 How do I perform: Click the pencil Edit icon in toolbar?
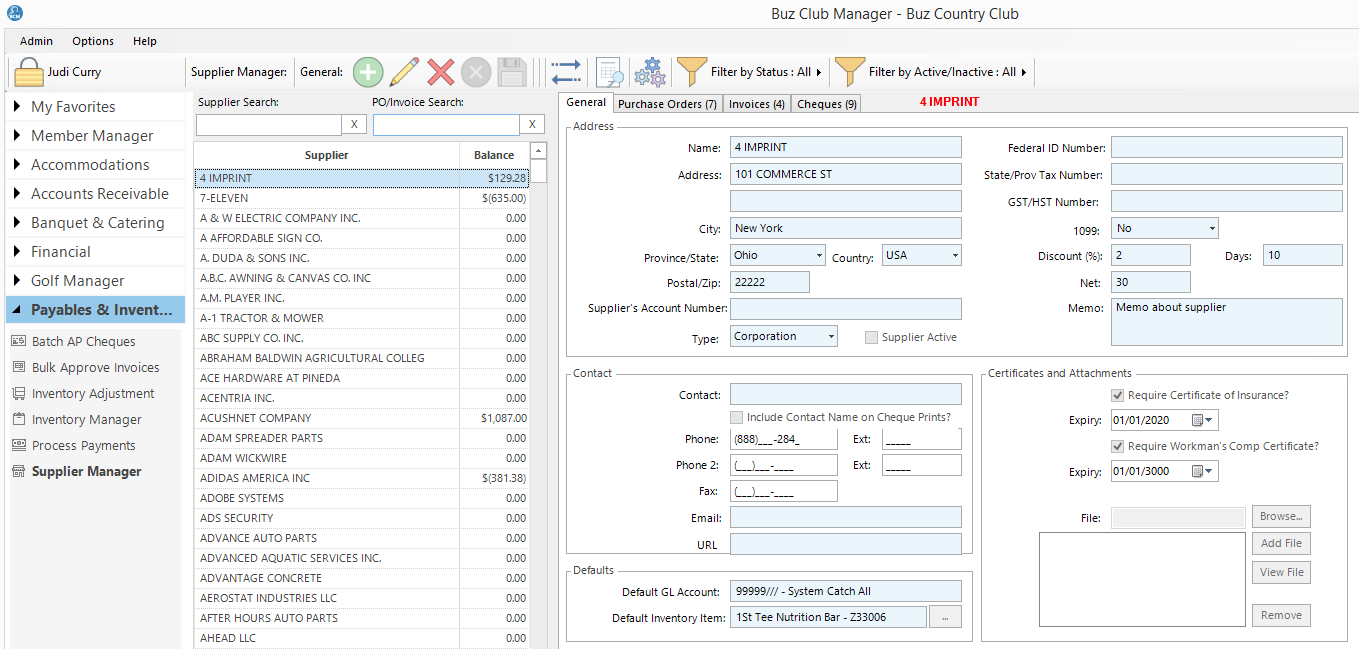coord(404,72)
